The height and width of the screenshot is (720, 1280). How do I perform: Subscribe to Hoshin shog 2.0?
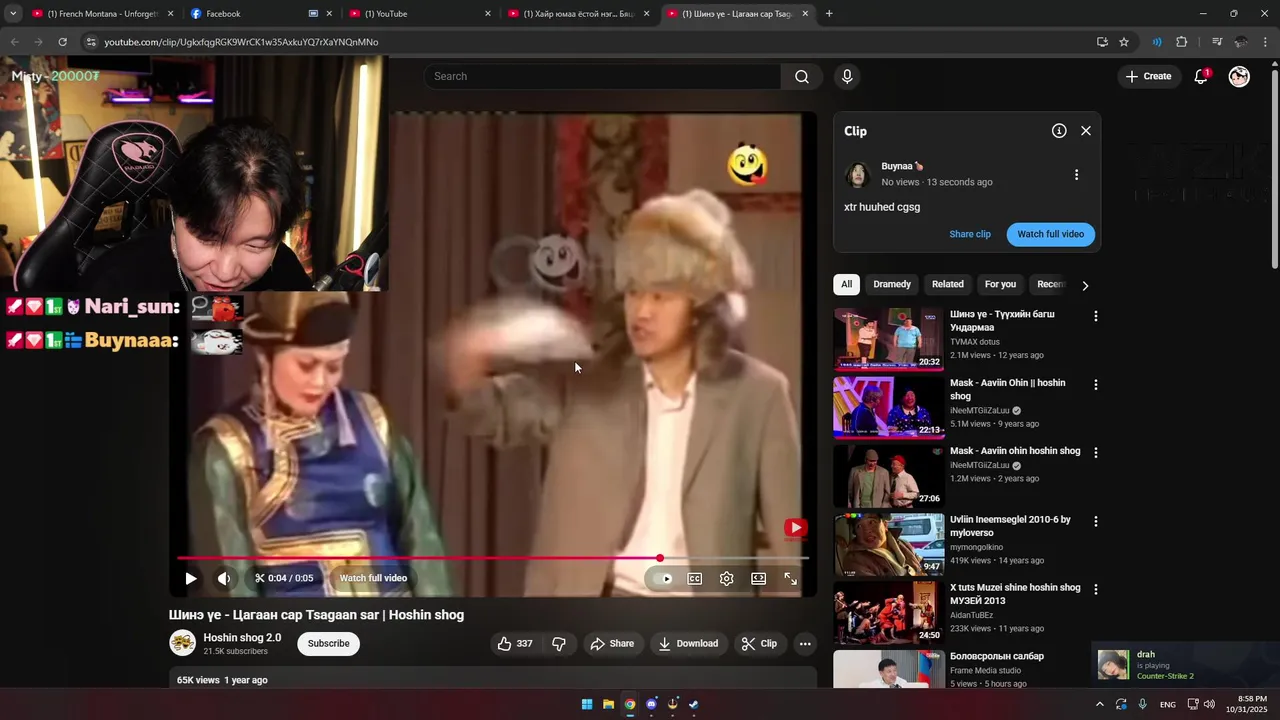328,644
